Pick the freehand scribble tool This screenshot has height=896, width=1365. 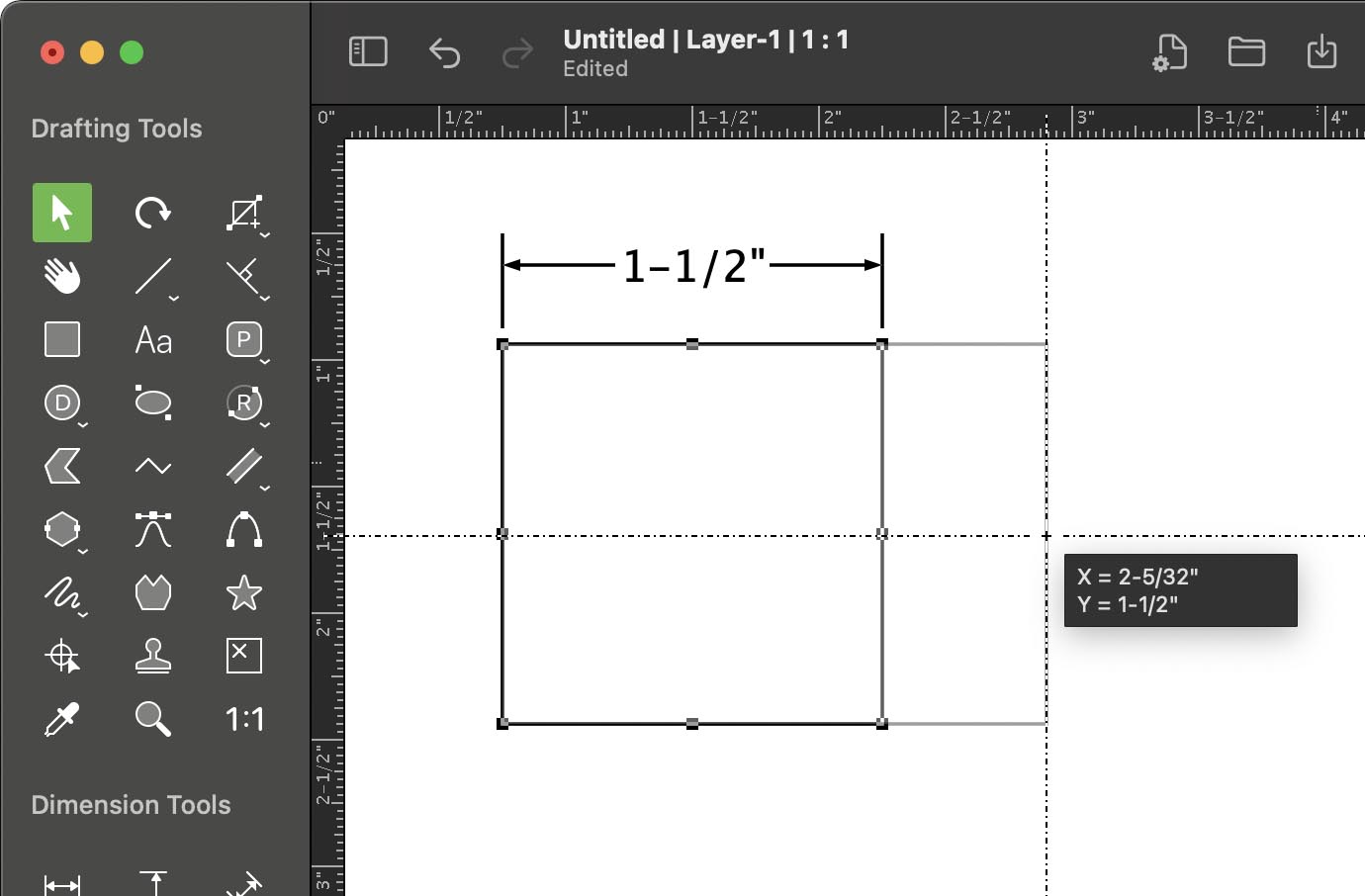[x=62, y=593]
